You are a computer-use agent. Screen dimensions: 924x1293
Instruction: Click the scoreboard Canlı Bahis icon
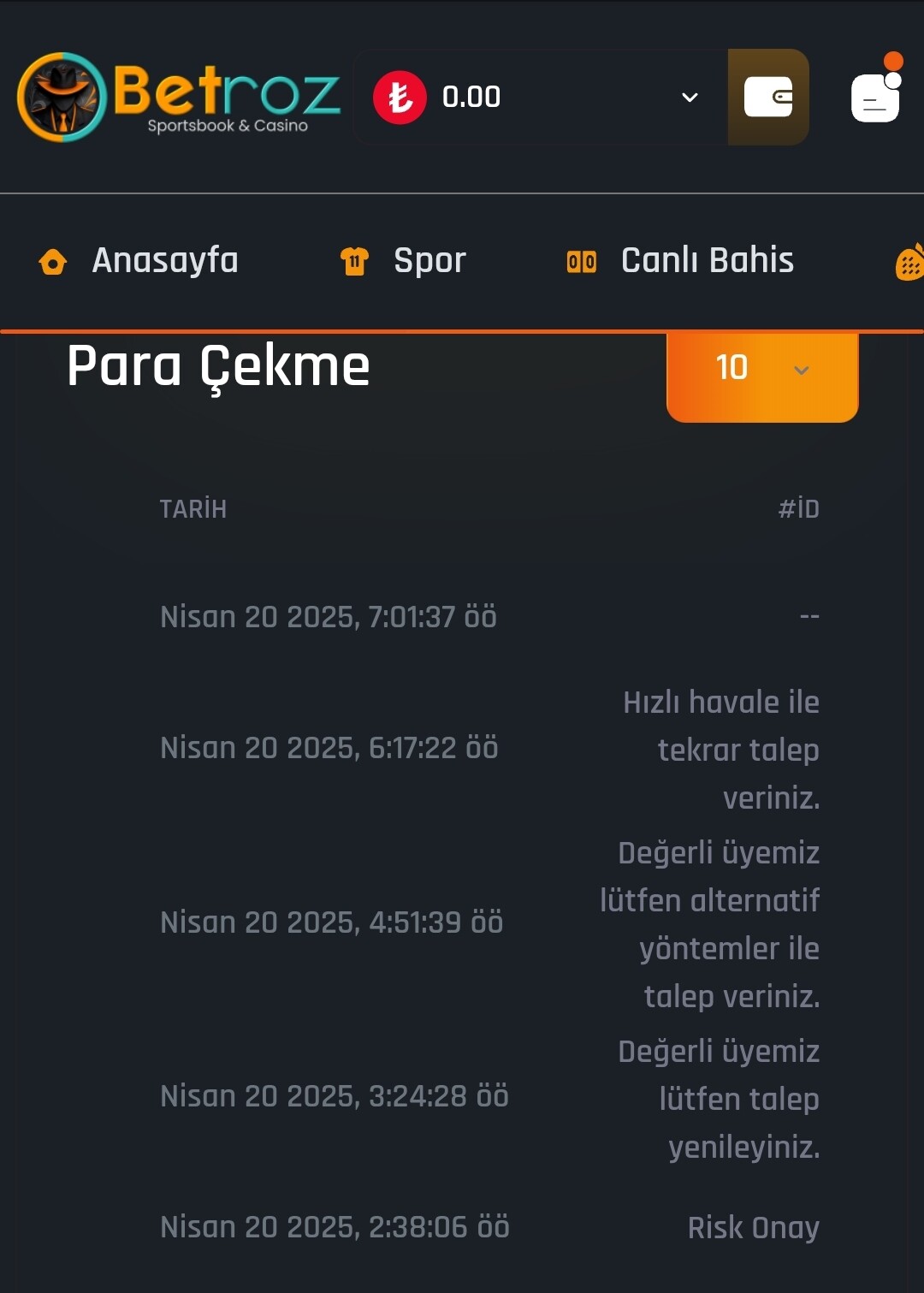[582, 262]
